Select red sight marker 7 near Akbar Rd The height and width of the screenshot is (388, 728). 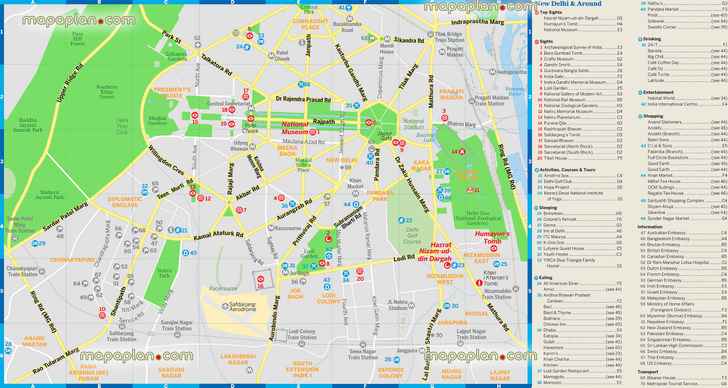tap(239, 210)
